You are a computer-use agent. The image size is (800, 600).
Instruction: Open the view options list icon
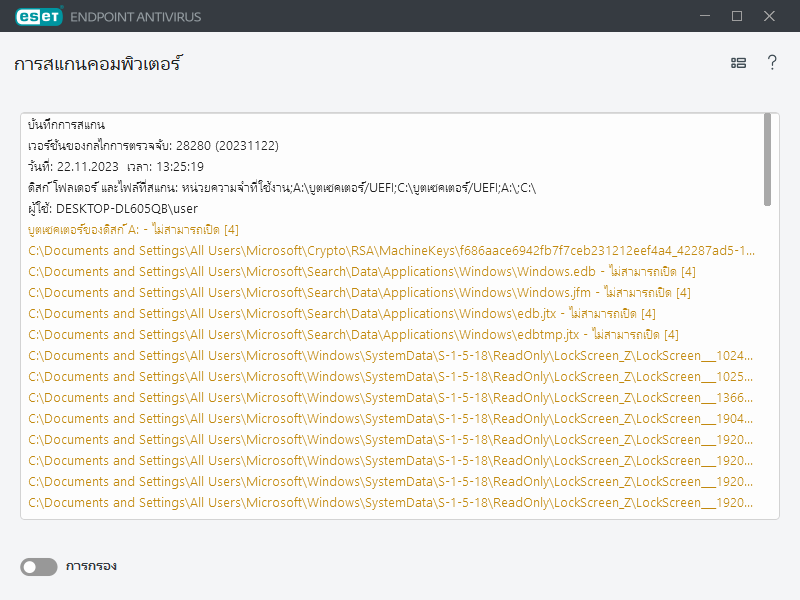pos(738,63)
